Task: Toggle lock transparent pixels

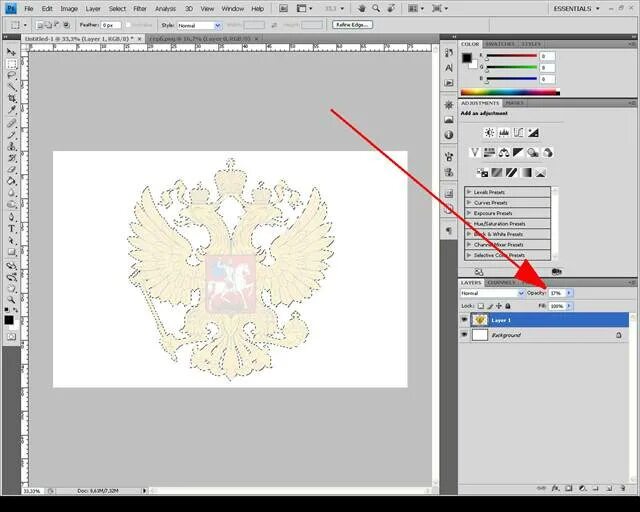Action: pos(481,306)
